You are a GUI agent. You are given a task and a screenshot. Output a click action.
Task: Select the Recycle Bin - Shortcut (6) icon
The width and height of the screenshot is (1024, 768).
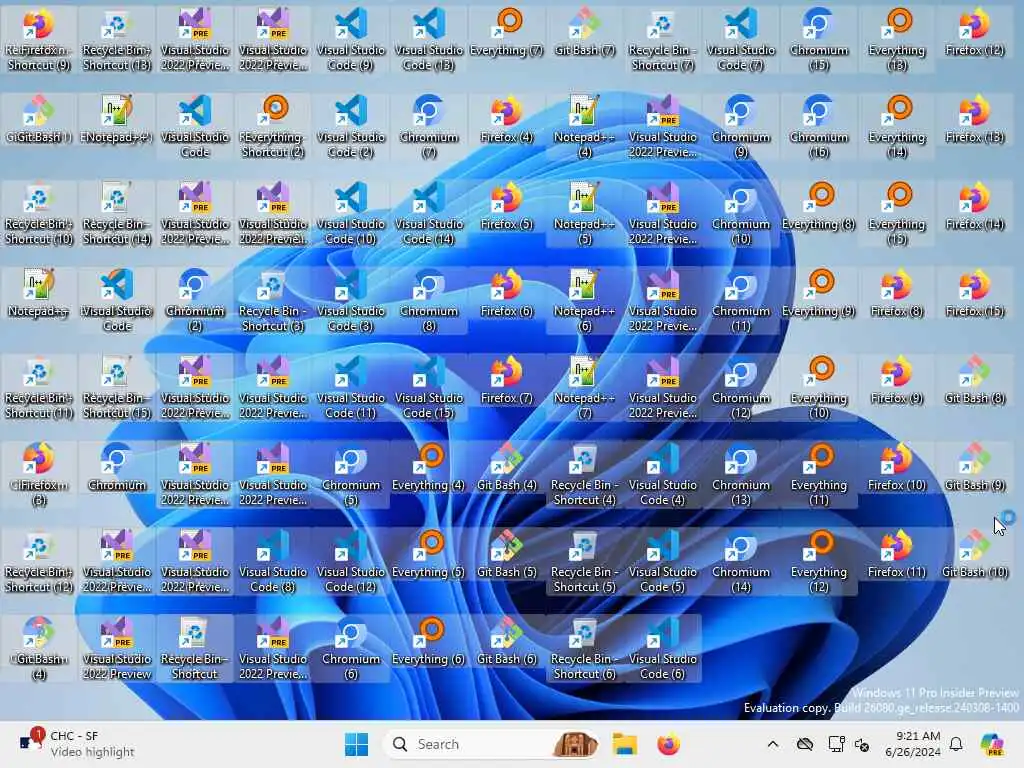[x=584, y=648]
